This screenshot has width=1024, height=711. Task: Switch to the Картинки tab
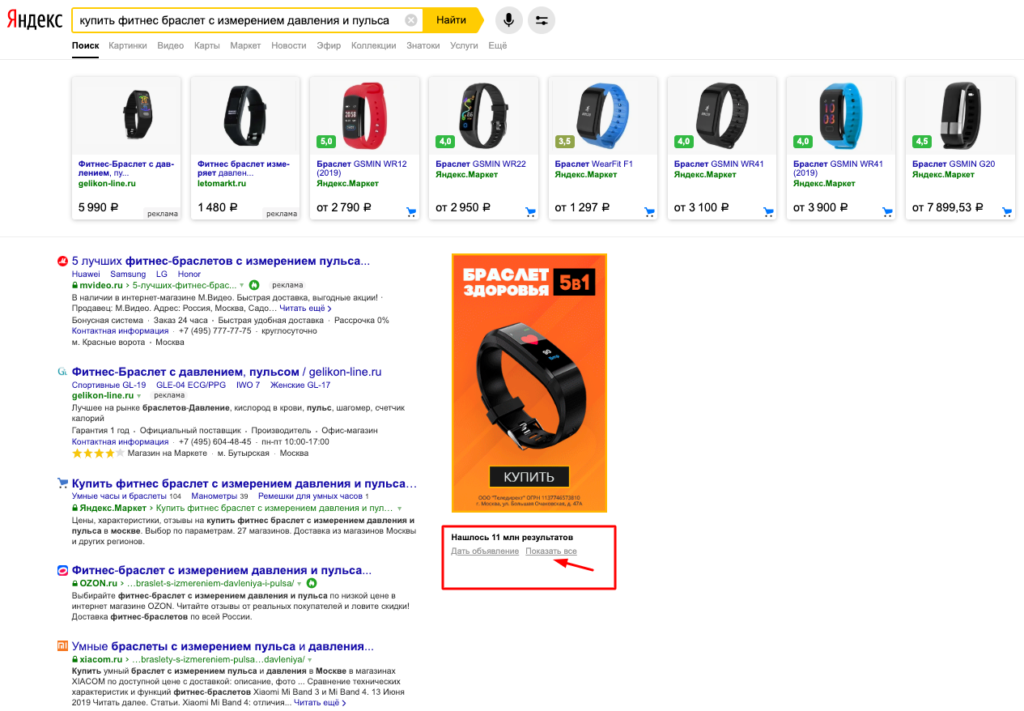click(x=127, y=45)
